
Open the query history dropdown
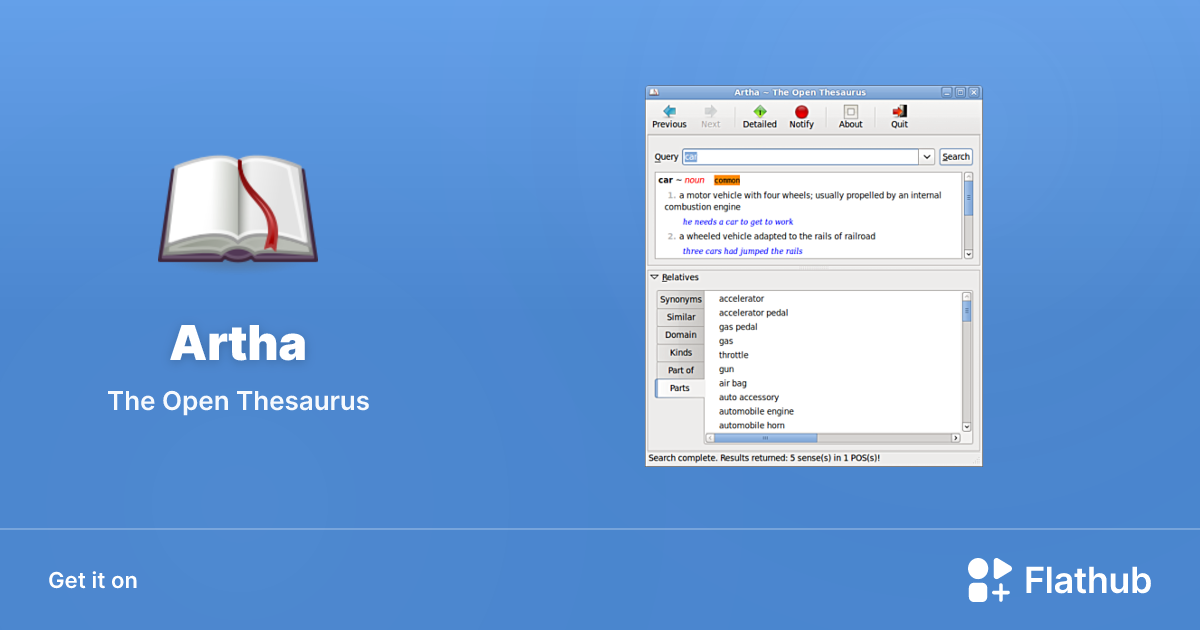pyautogui.click(x=927, y=156)
